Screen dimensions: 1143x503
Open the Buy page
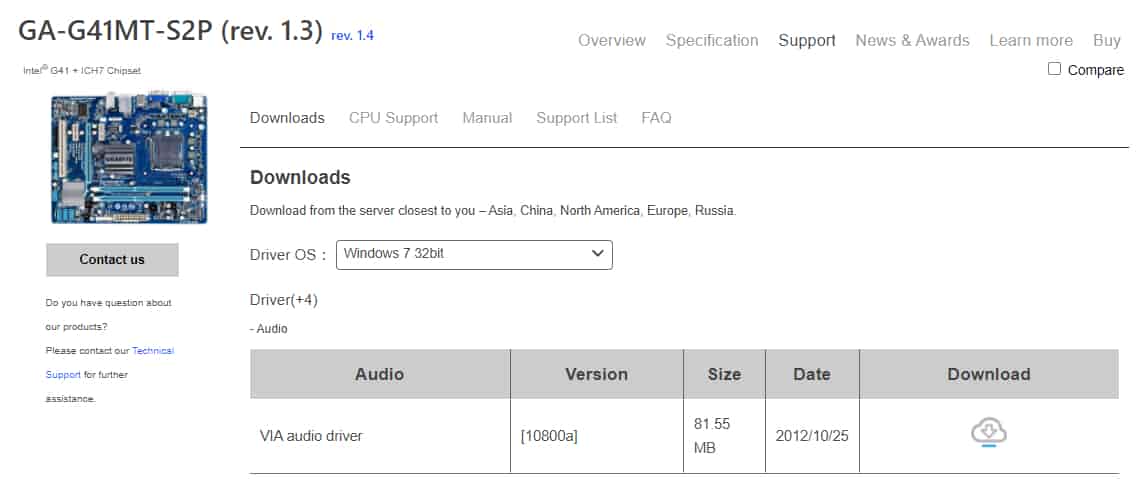coord(1107,40)
